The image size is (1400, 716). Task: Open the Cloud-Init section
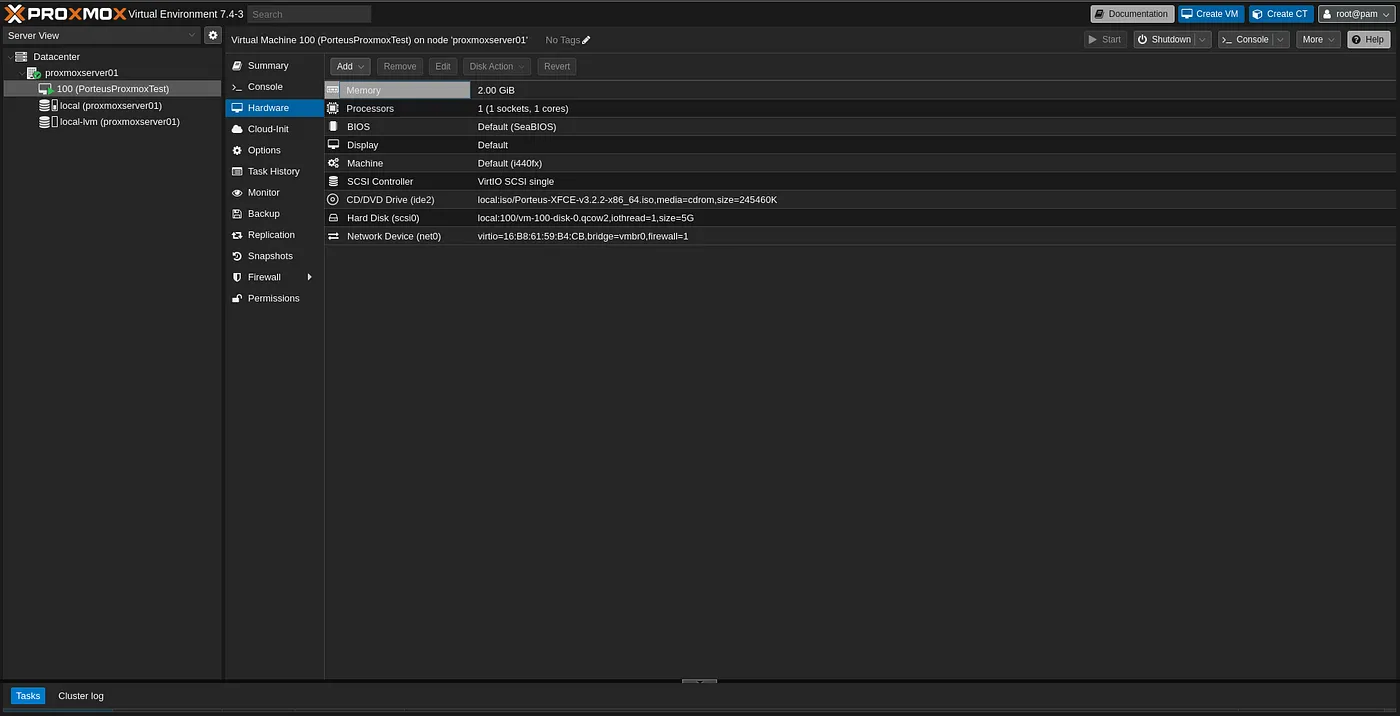pos(267,129)
